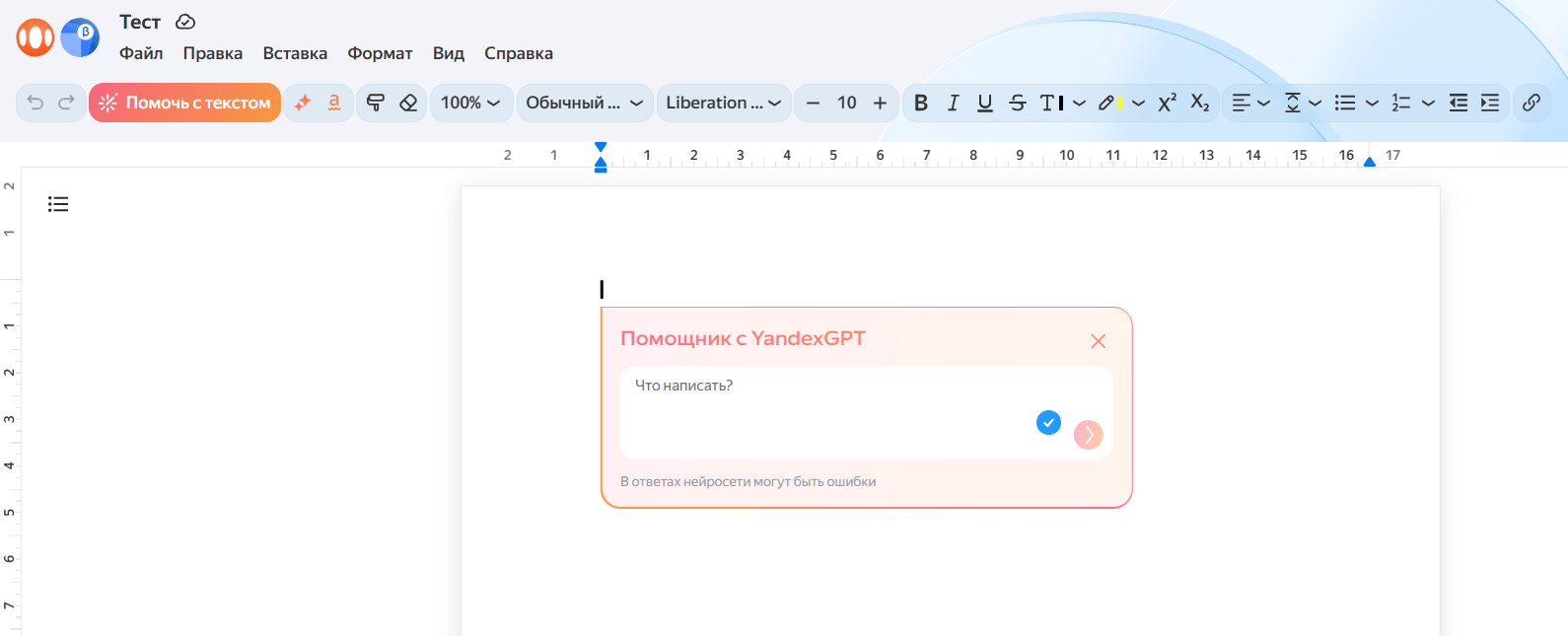This screenshot has width=1568, height=636.
Task: Expand numbered list style options arrow
Action: [1428, 103]
